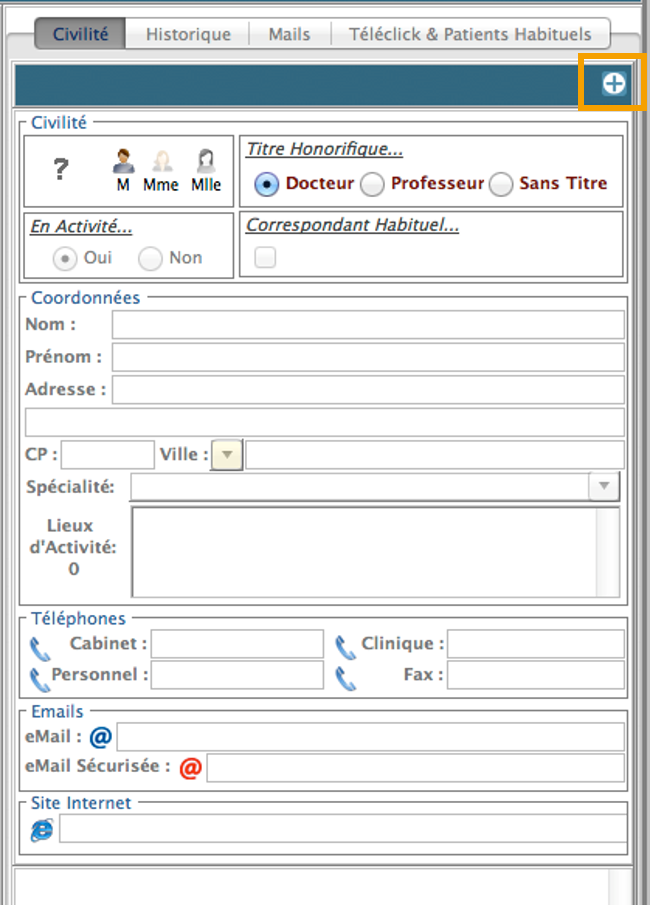The height and width of the screenshot is (905, 650).
Task: Open Téléclick & Patients Habituels tab
Action: point(470,34)
